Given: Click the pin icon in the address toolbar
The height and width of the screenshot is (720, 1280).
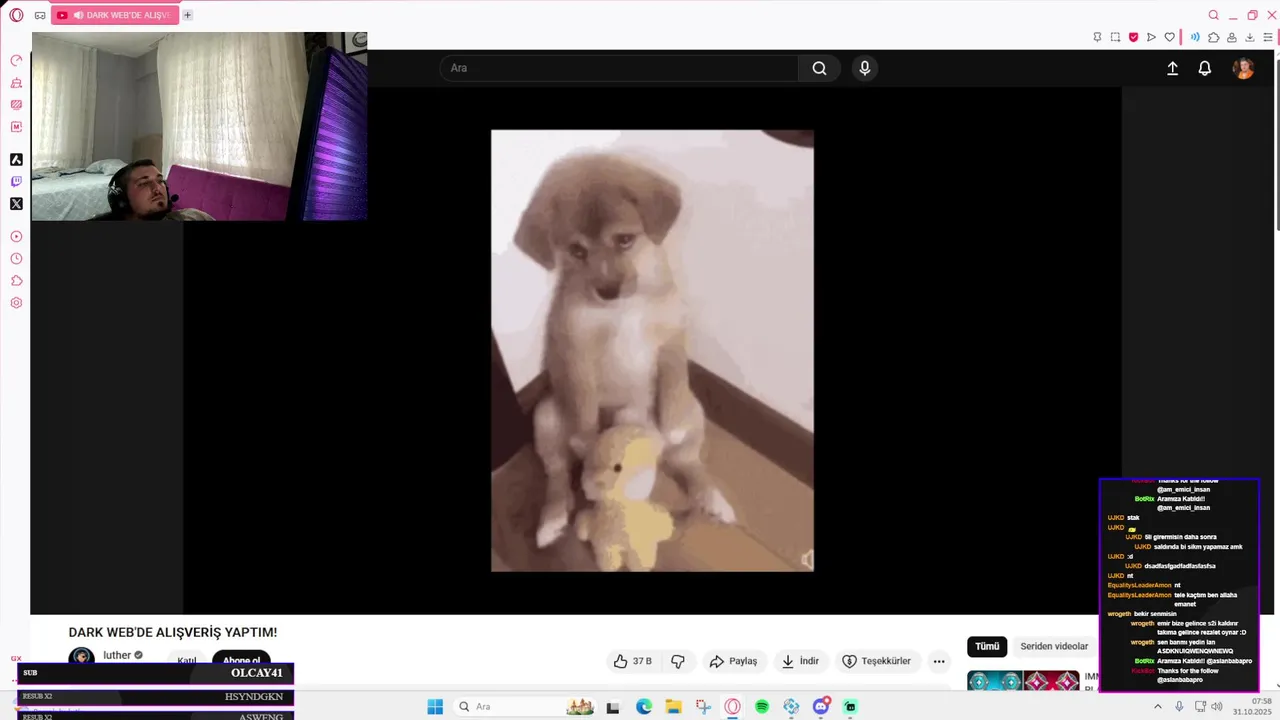Looking at the screenshot, I should [1097, 38].
